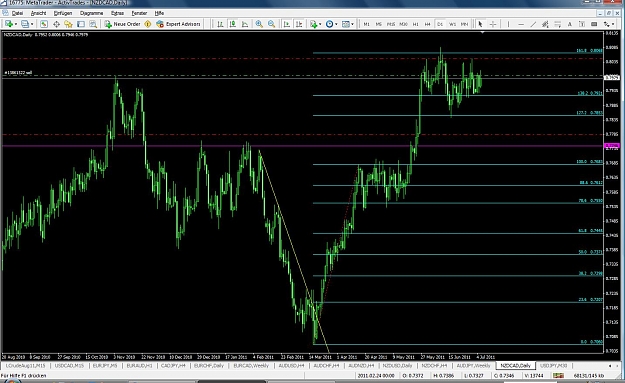Viewport: 625px width, 383px height.
Task: Expand the arrows tool dropdown
Action: [613, 25]
